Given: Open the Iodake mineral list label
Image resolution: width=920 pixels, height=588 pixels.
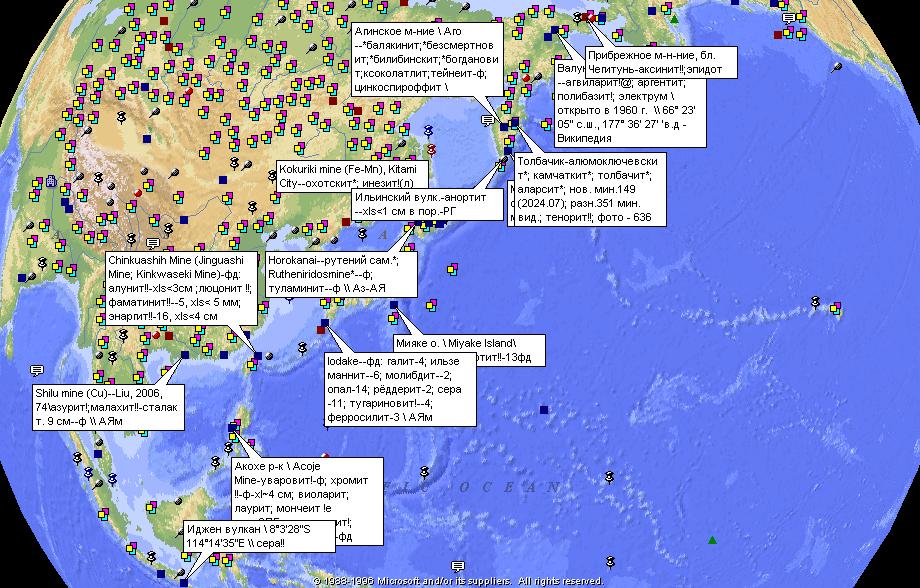Looking at the screenshot, I should coord(400,389).
